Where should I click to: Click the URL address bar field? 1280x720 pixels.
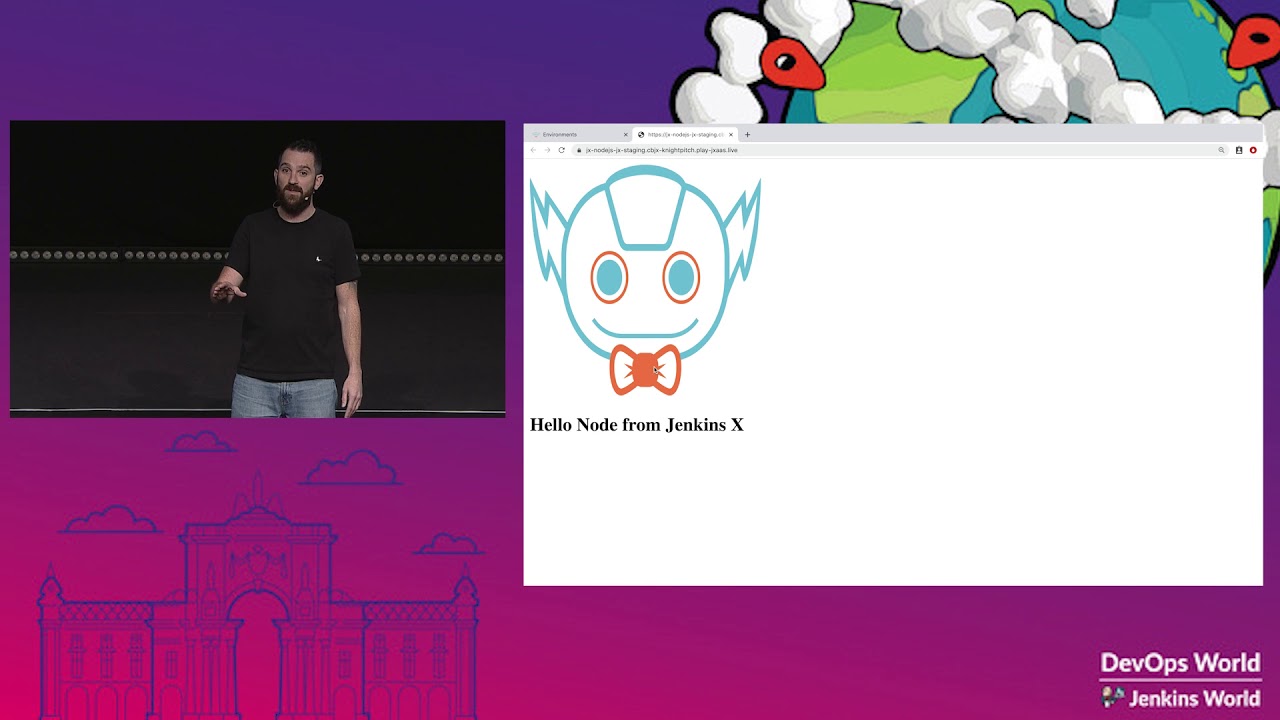[900, 150]
